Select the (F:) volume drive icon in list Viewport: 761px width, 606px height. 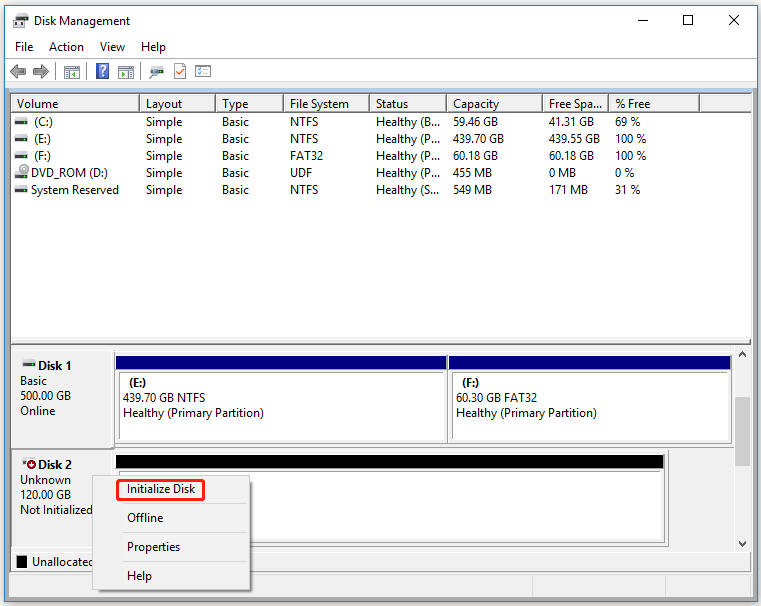pyautogui.click(x=21, y=156)
